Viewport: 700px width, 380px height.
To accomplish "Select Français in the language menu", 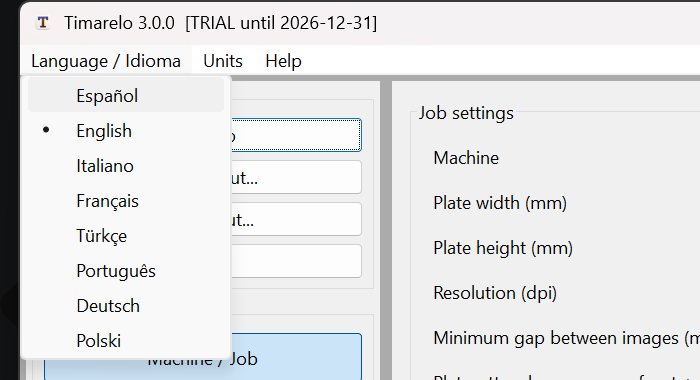I will coord(126,201).
